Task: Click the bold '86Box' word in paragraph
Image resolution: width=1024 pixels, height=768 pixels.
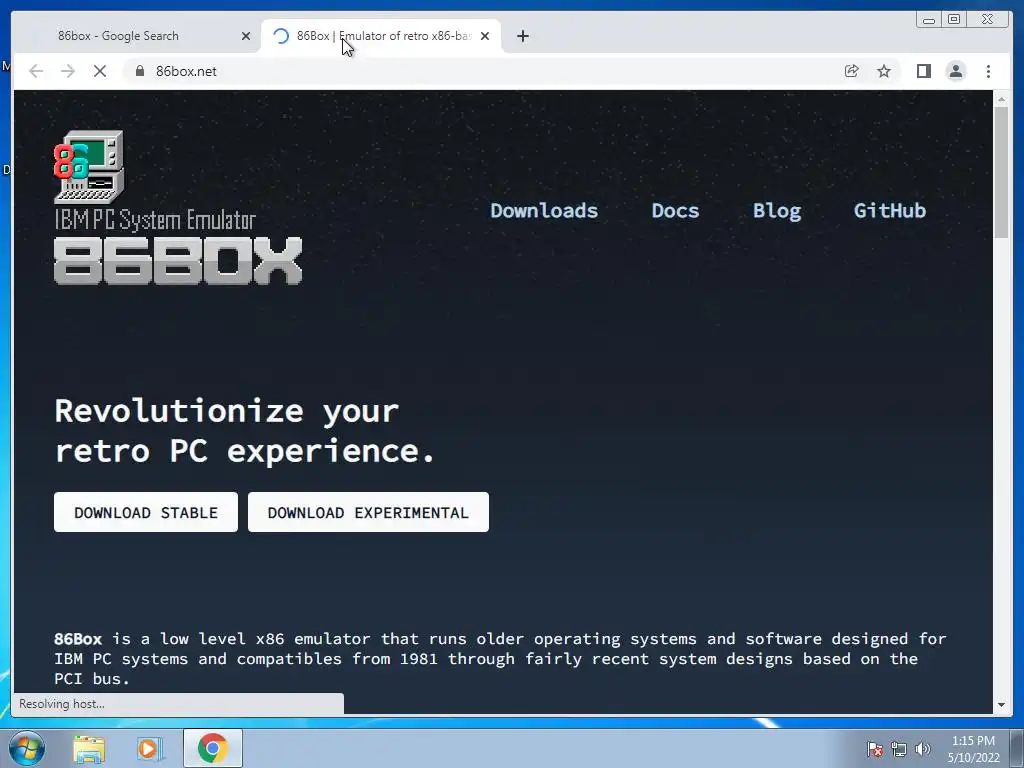Action: pos(78,639)
